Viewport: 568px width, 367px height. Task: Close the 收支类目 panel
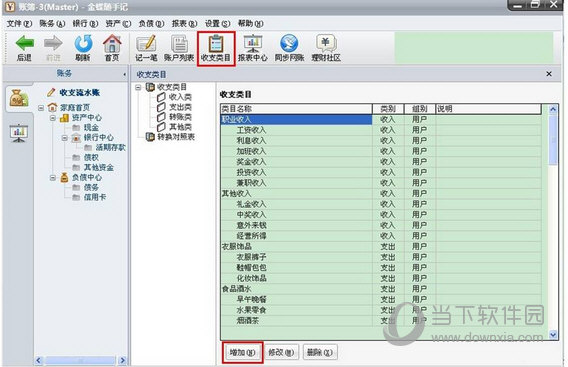coord(549,74)
